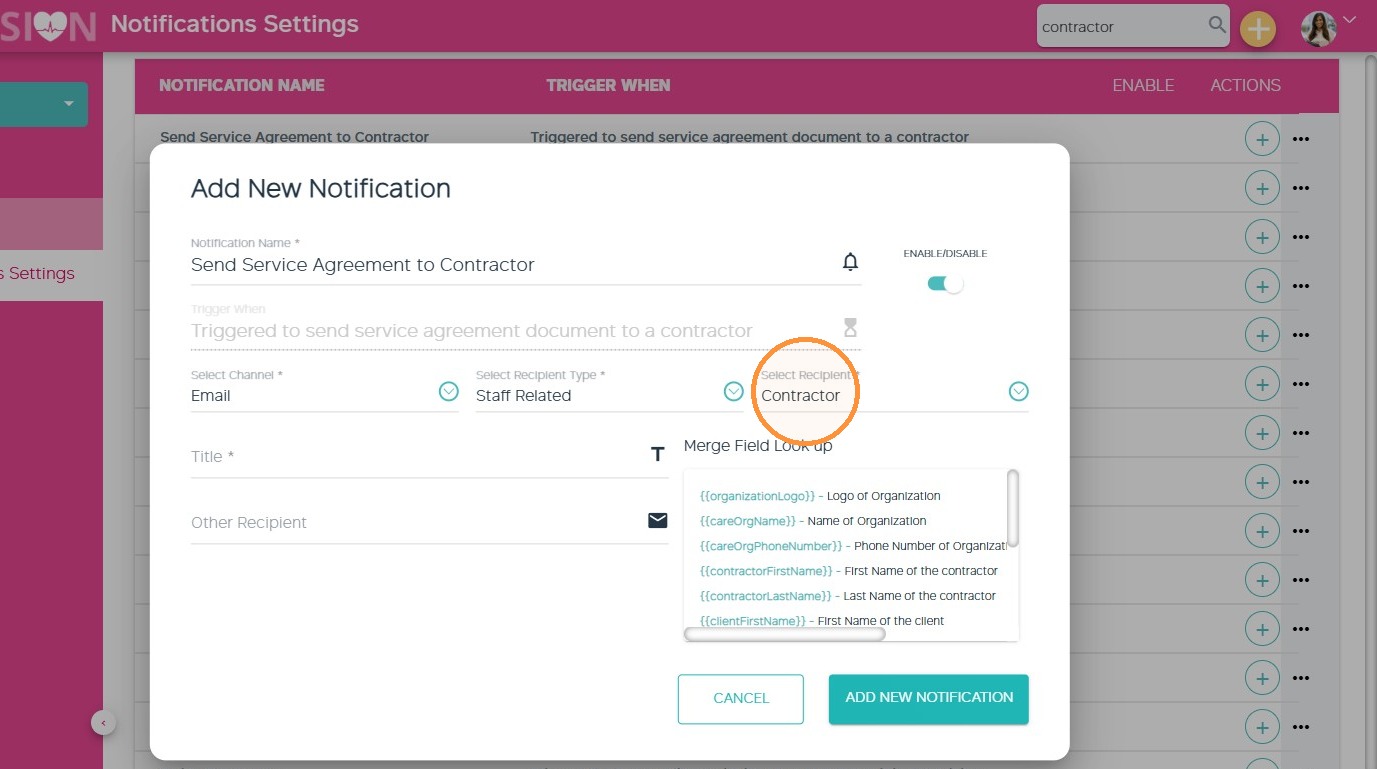Click the bell icon beside Notification Name
1377x769 pixels.
point(850,262)
